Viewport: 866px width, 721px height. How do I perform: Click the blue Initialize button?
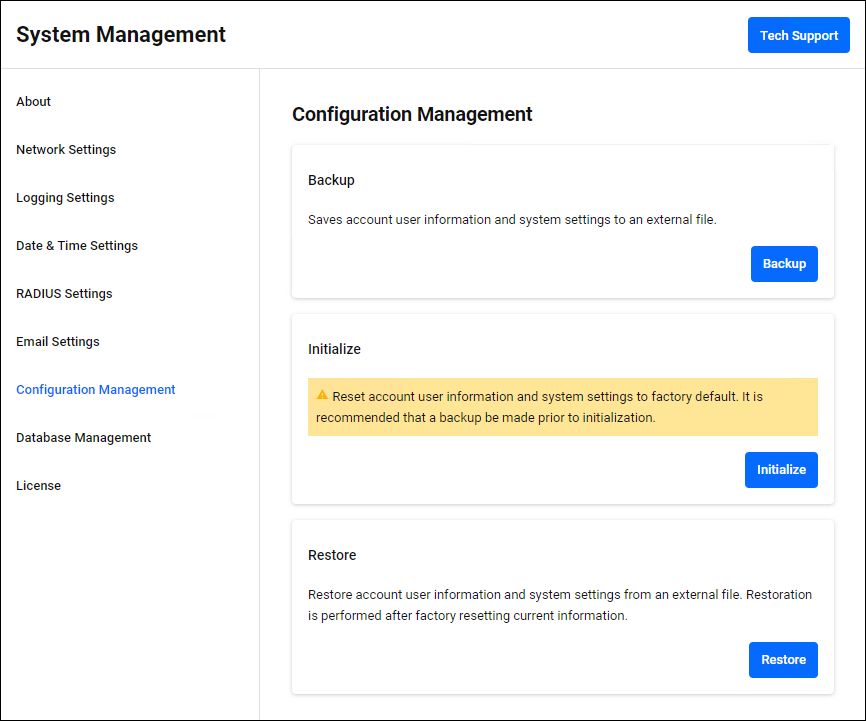click(781, 470)
